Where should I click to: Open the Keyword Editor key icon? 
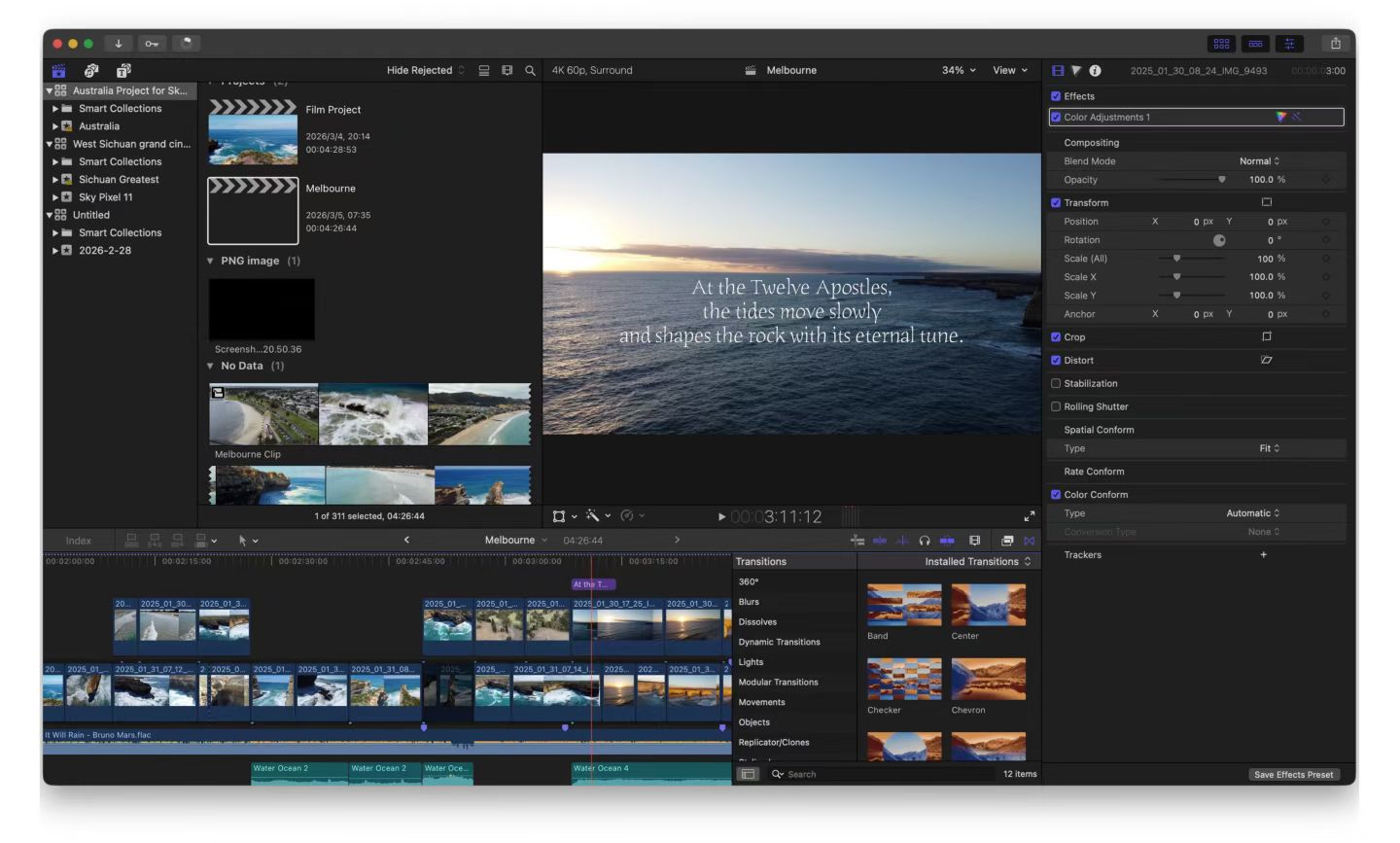pos(152,43)
